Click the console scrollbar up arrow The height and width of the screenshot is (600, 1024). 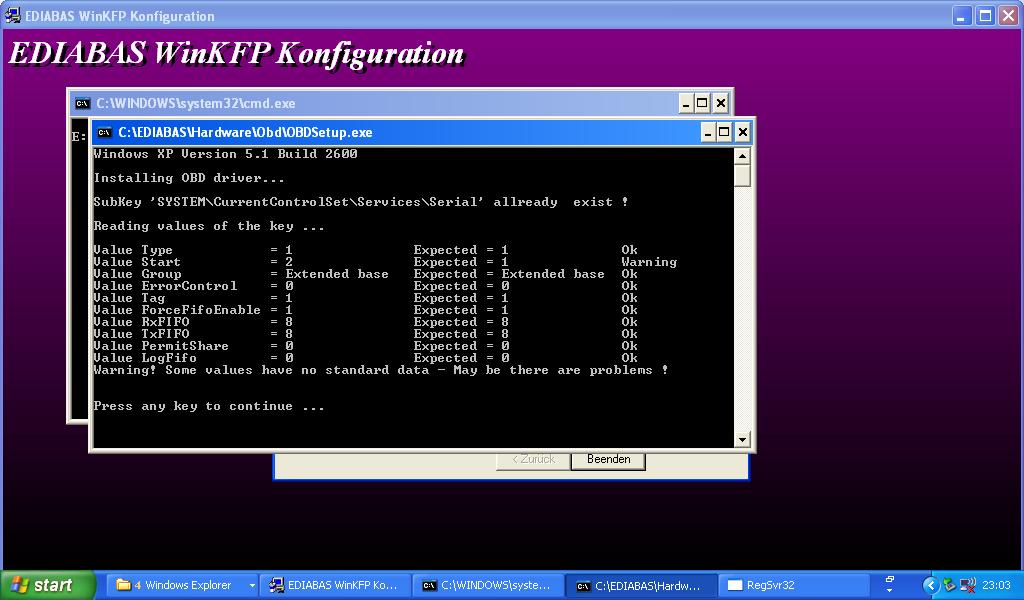point(742,156)
